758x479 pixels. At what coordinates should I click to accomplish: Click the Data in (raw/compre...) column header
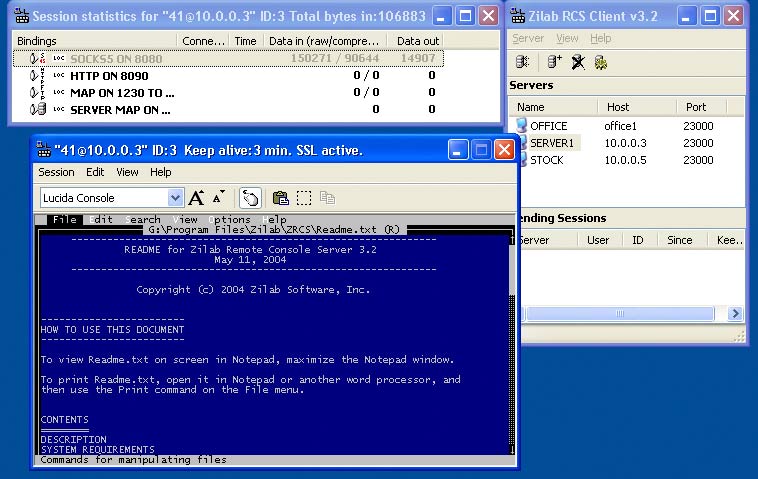325,41
